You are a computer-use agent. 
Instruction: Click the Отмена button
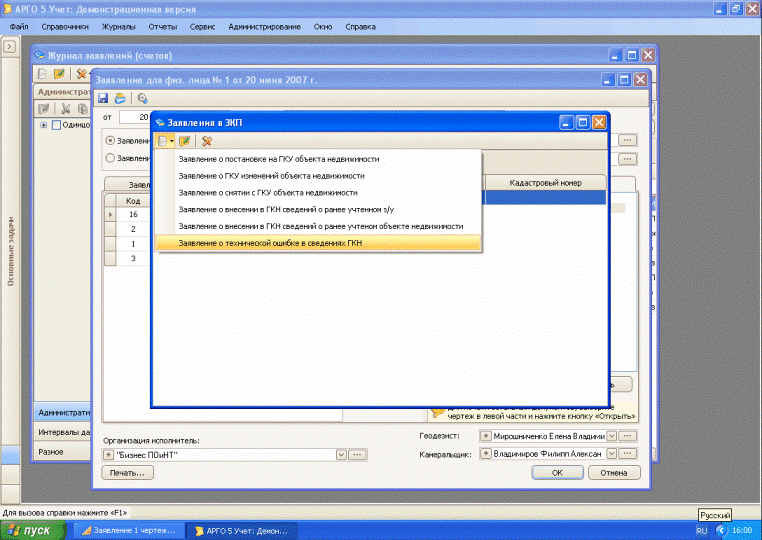click(614, 472)
